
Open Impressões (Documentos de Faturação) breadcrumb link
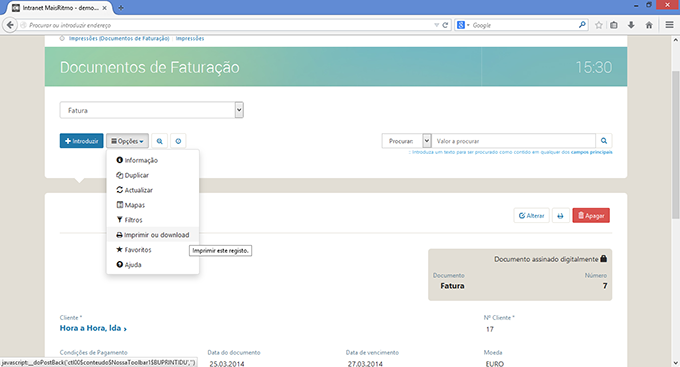119,38
